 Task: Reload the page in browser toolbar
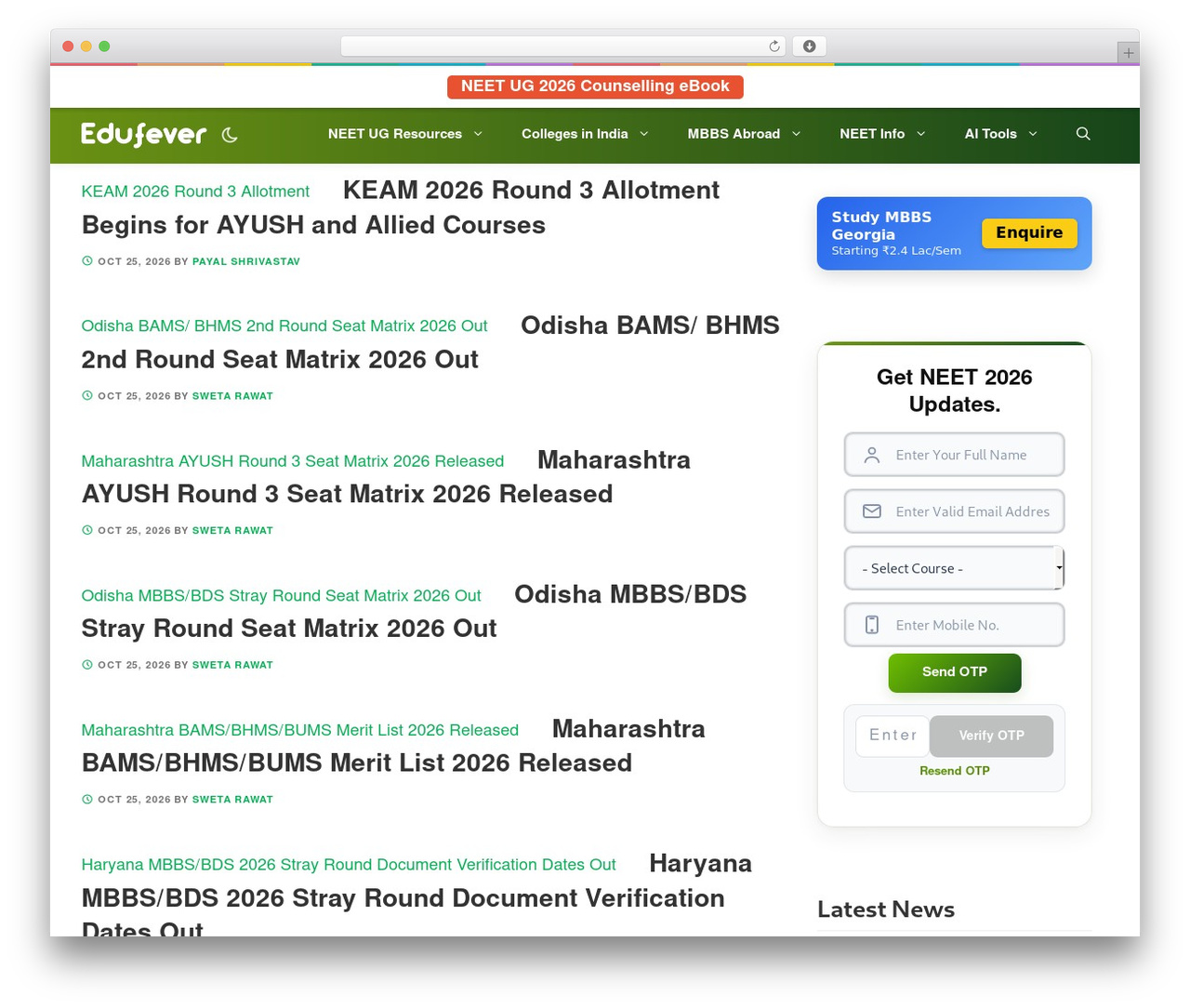click(x=774, y=46)
